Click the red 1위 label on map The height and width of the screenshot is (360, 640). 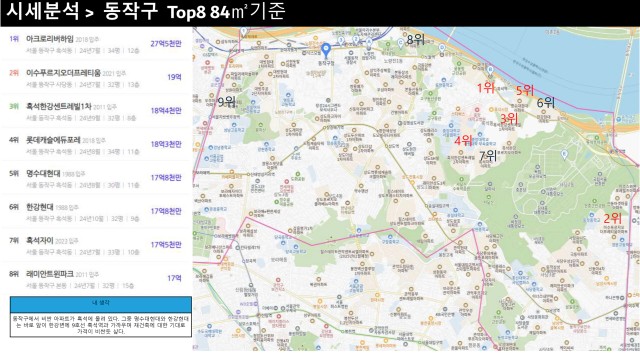click(486, 87)
